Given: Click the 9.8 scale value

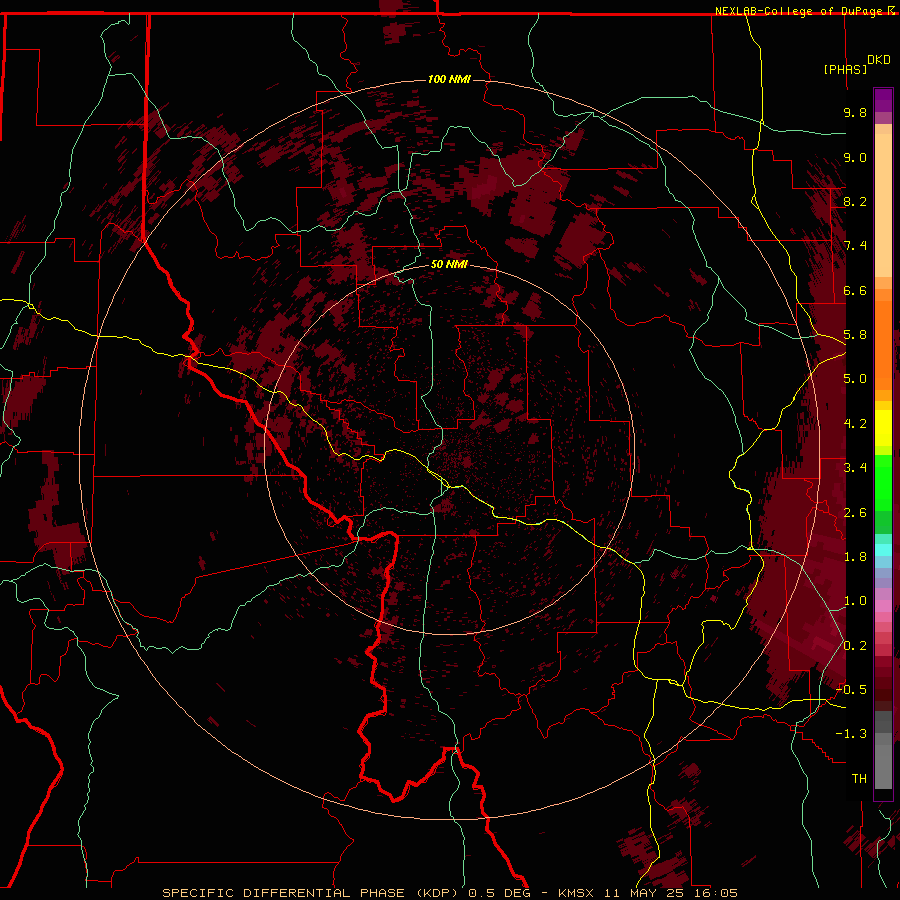Looking at the screenshot, I should point(855,112).
